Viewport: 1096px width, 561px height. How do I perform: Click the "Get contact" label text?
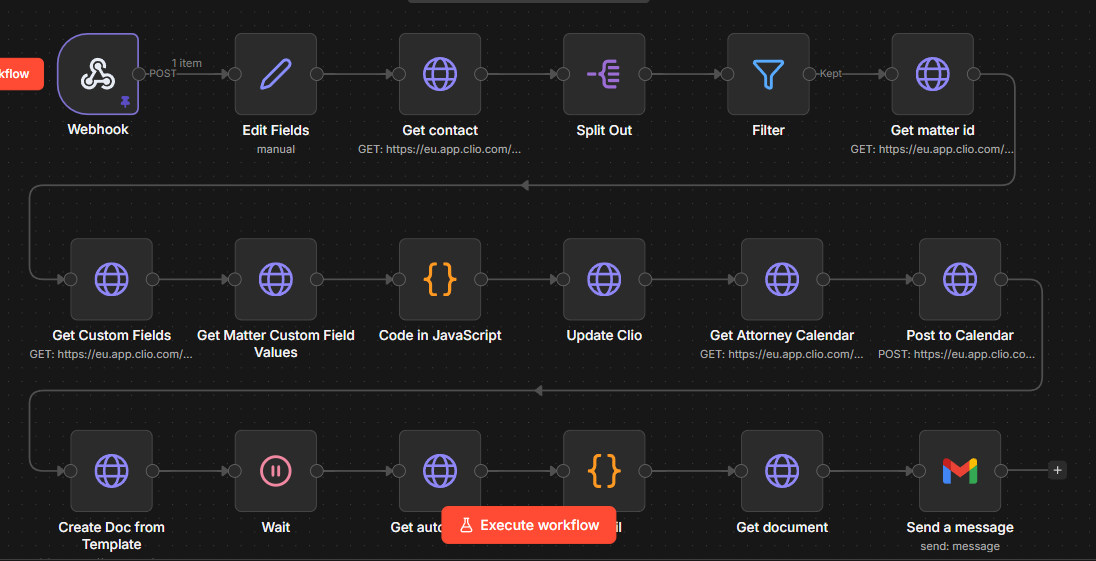pos(440,130)
